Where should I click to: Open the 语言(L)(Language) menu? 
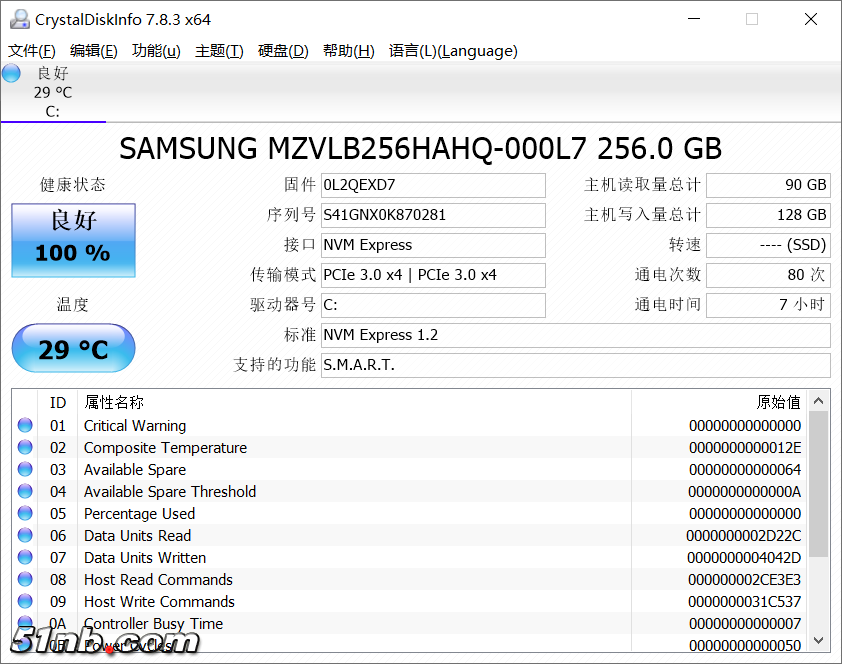pyautogui.click(x=449, y=50)
